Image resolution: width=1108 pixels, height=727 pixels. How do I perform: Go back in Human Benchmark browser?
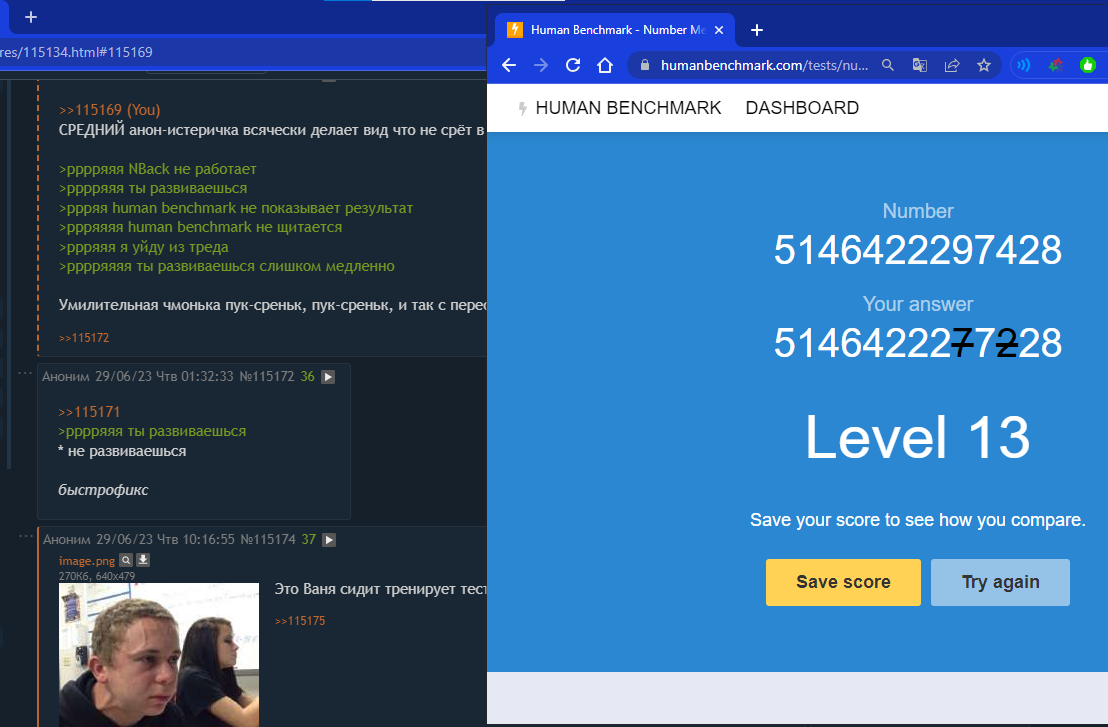509,66
